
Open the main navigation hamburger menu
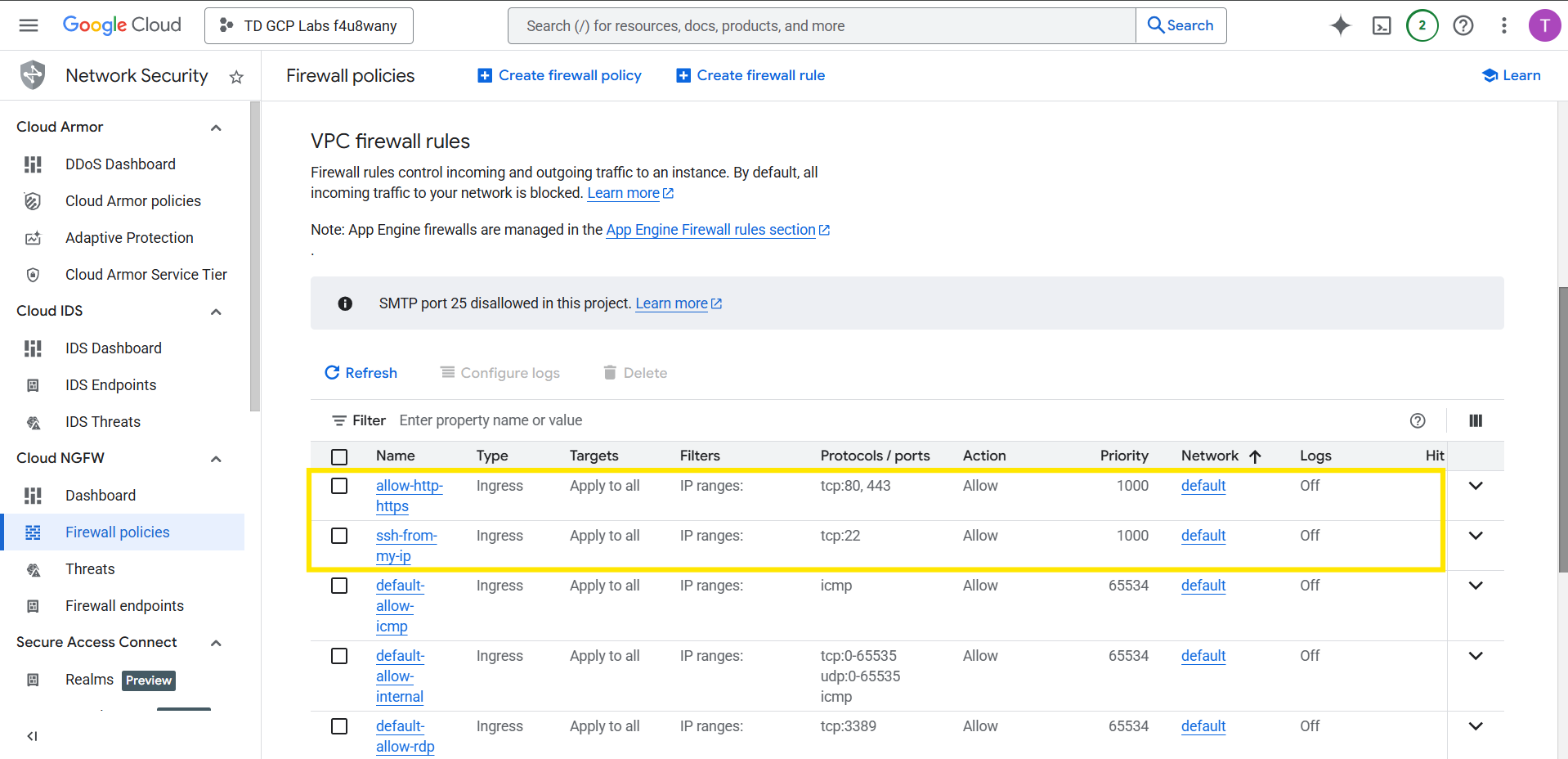[29, 25]
